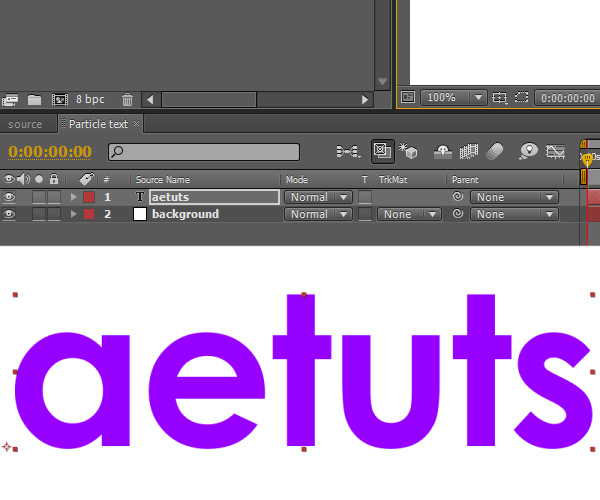Viewport: 600px width, 500px height.
Task: Toggle Preserve Transparency for aetuts layer
Action: [x=365, y=197]
